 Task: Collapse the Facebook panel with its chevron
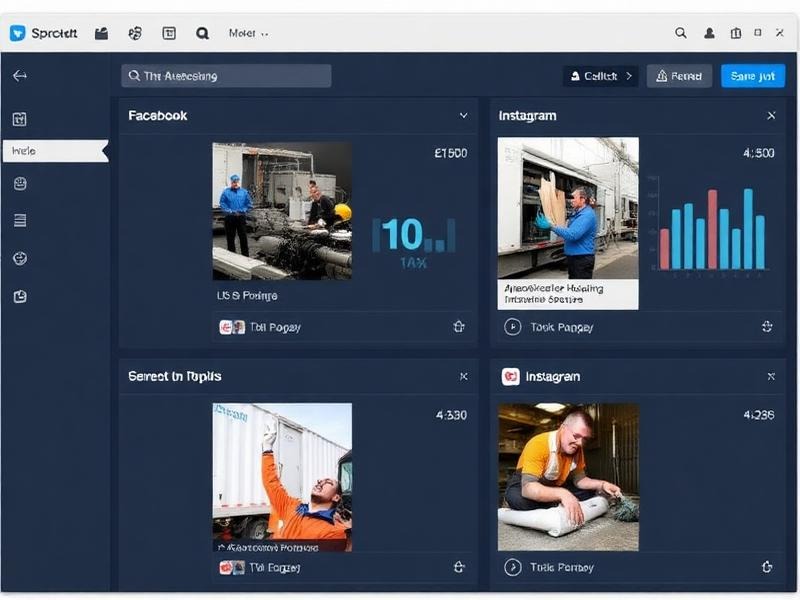coord(464,115)
